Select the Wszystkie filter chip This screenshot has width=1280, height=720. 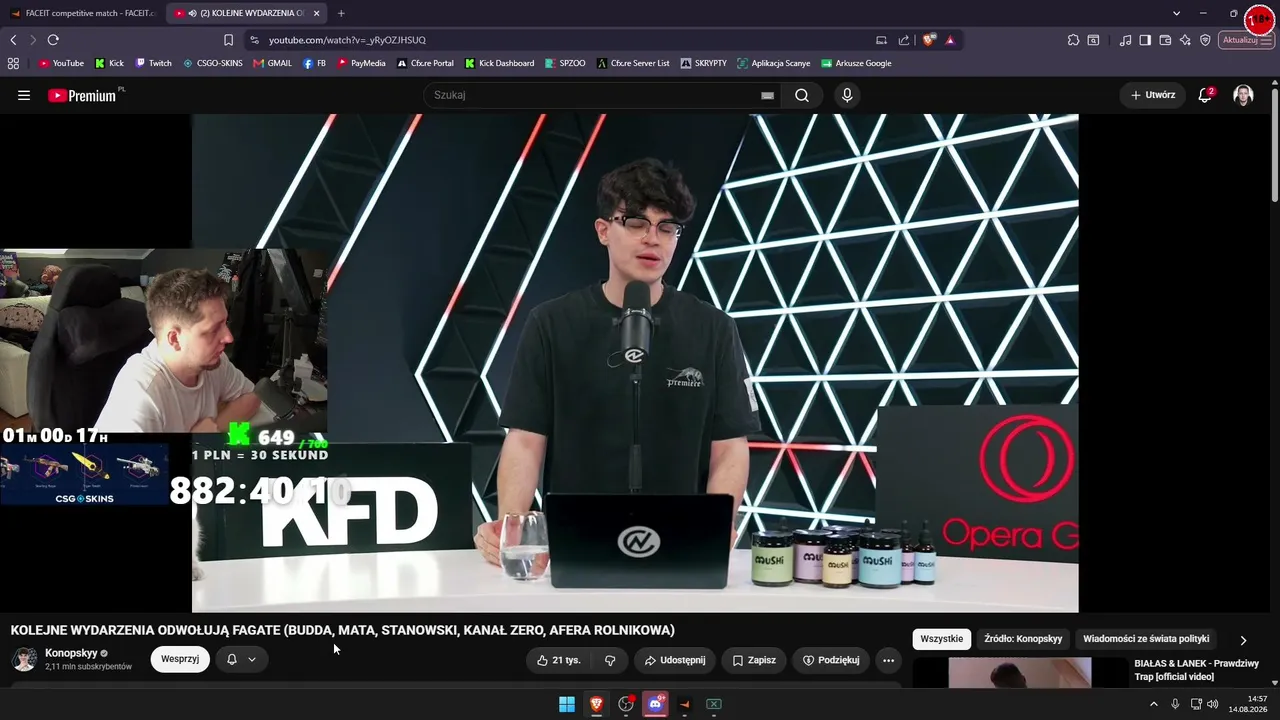coord(941,639)
